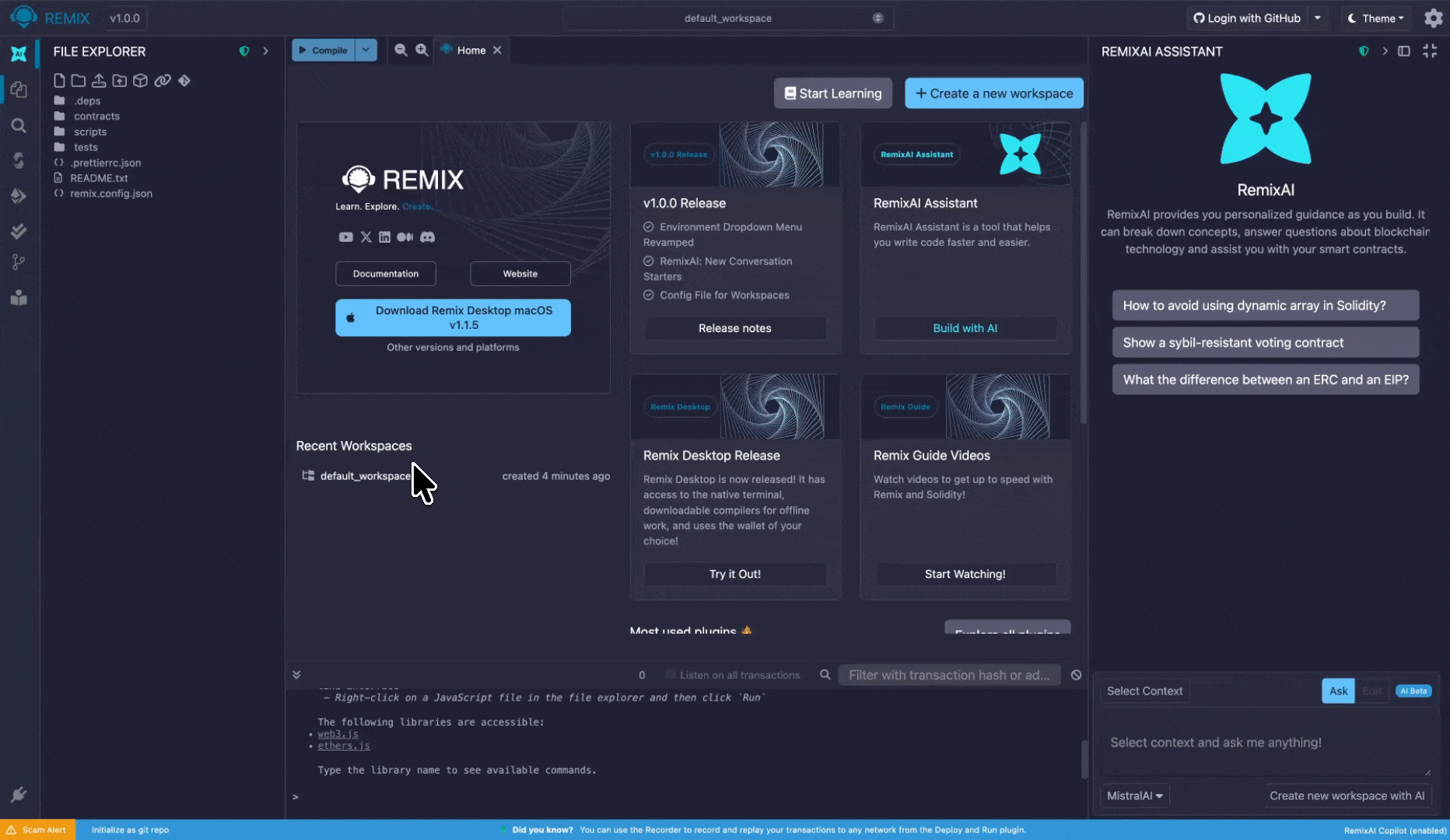Upload files icon in File Explorer
Image resolution: width=1450 pixels, height=840 pixels.
[x=99, y=80]
